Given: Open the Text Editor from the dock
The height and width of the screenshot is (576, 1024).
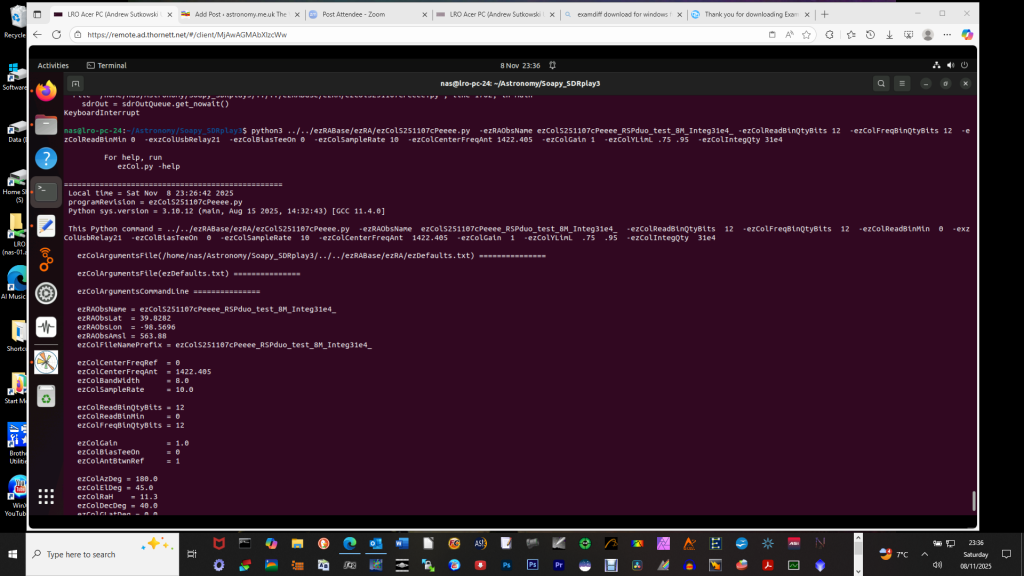Looking at the screenshot, I should click(46, 226).
